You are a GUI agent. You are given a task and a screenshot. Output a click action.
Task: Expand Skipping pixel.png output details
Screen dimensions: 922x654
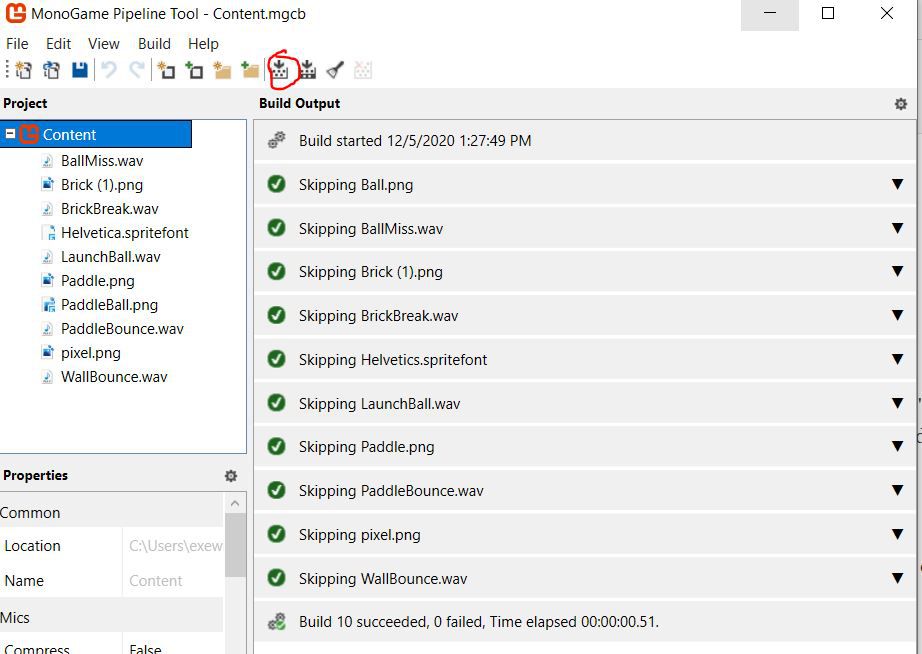pyautogui.click(x=897, y=535)
